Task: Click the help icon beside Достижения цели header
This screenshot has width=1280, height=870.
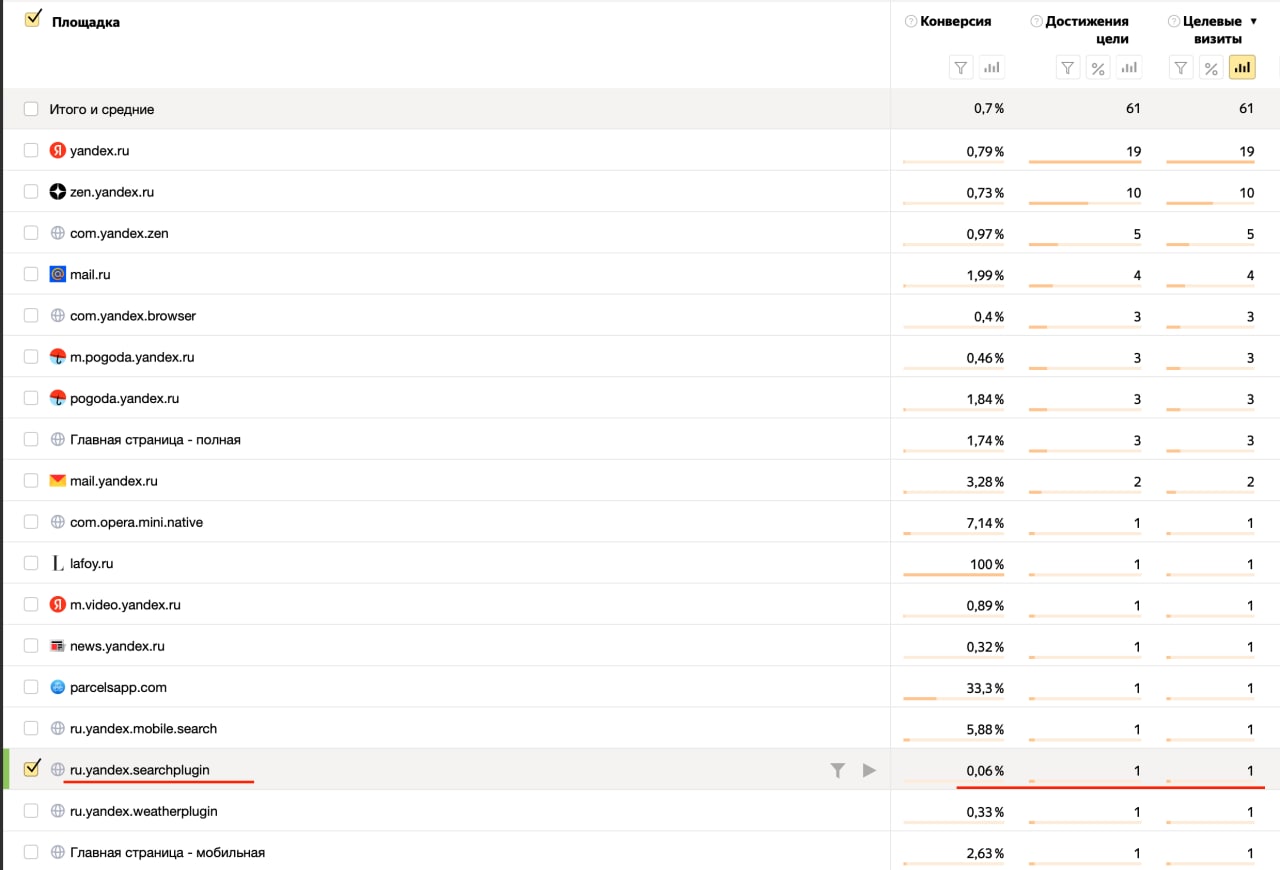Action: point(1036,21)
